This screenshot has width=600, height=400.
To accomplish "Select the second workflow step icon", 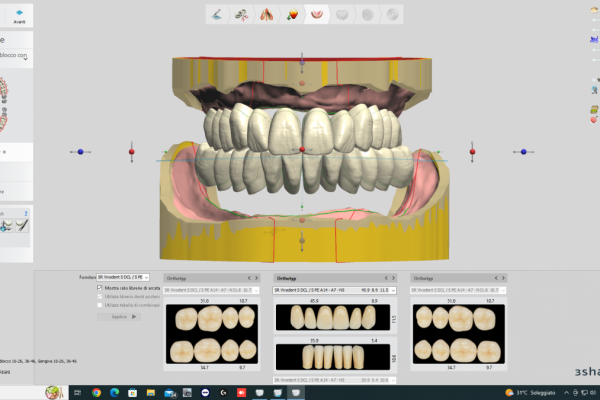I will click(241, 14).
